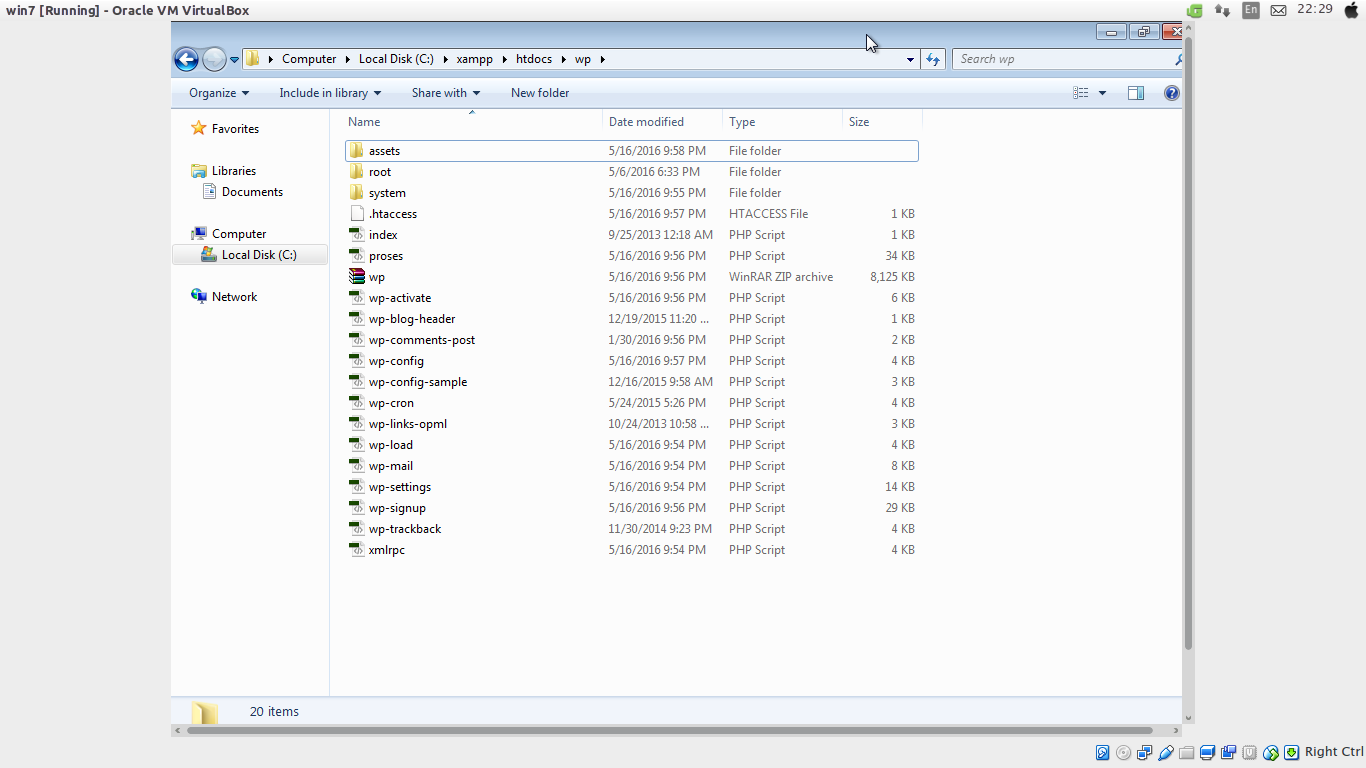The height and width of the screenshot is (768, 1366).
Task: Click the New folder button
Action: pos(540,93)
